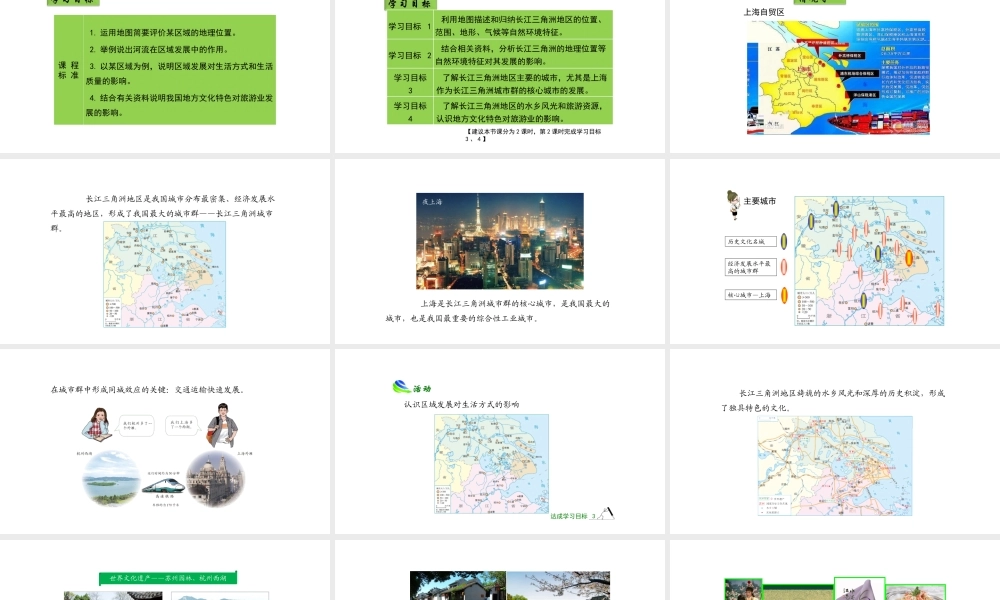Open the slide about 水乡风光和历史积淀

pyautogui.click(x=835, y=441)
